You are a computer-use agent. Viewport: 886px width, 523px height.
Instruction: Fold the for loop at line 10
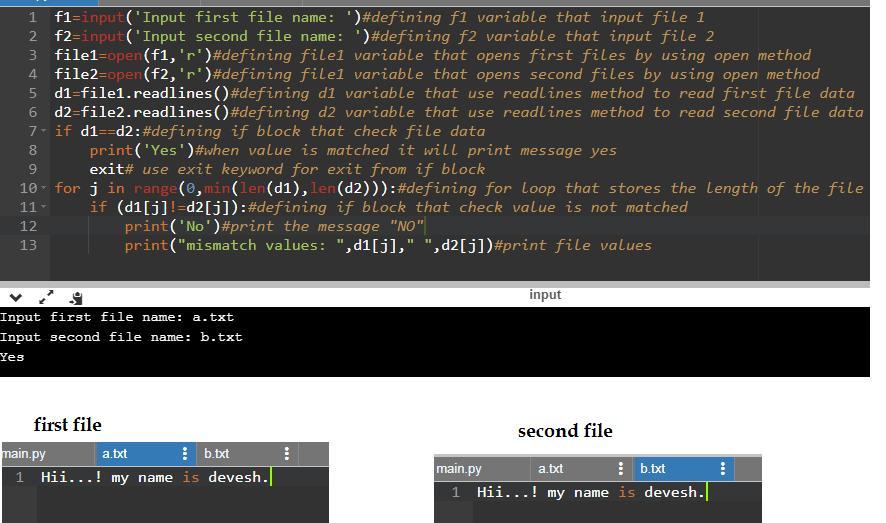tap(44, 189)
